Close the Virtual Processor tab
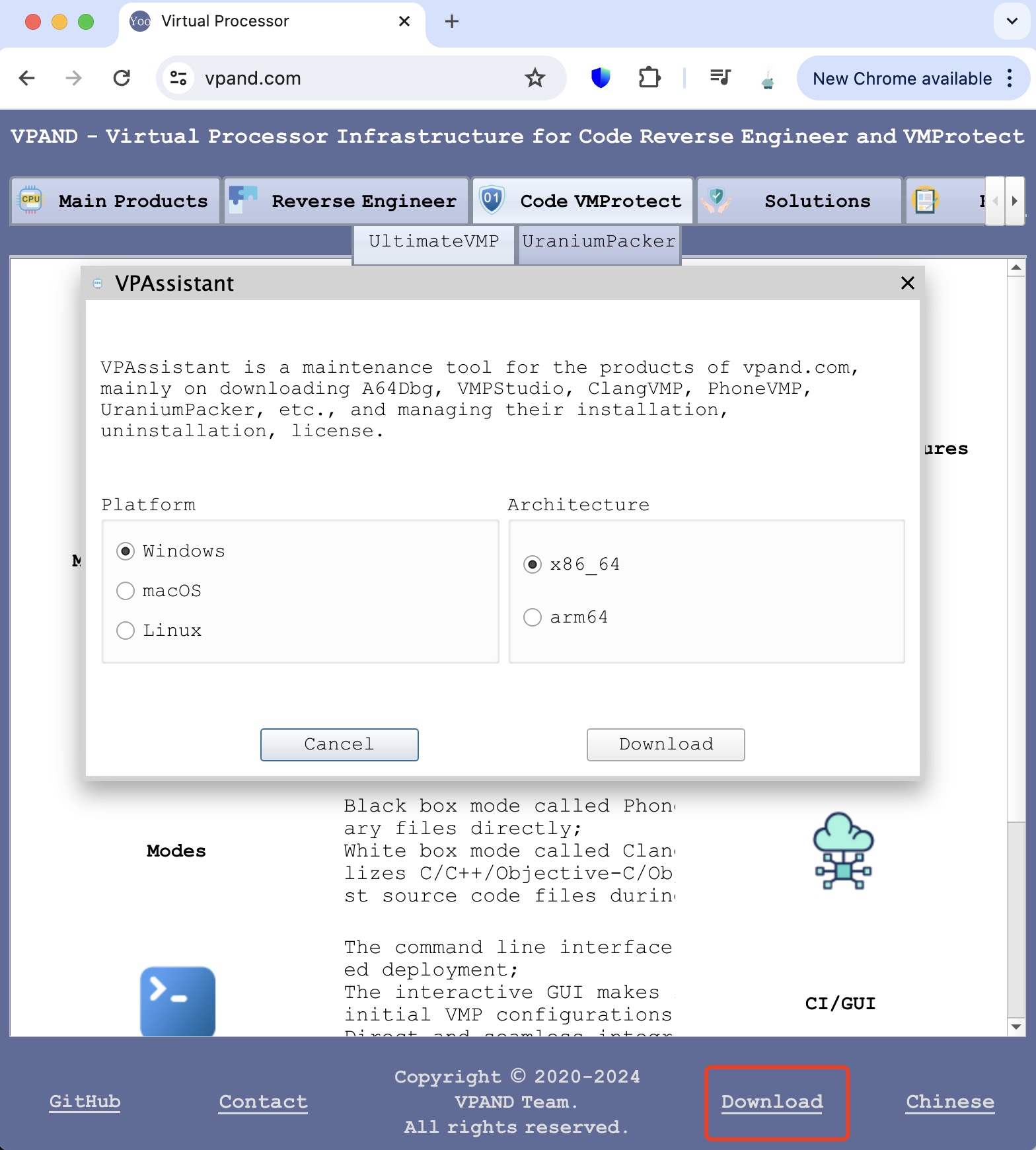This screenshot has height=1150, width=1036. [x=404, y=21]
